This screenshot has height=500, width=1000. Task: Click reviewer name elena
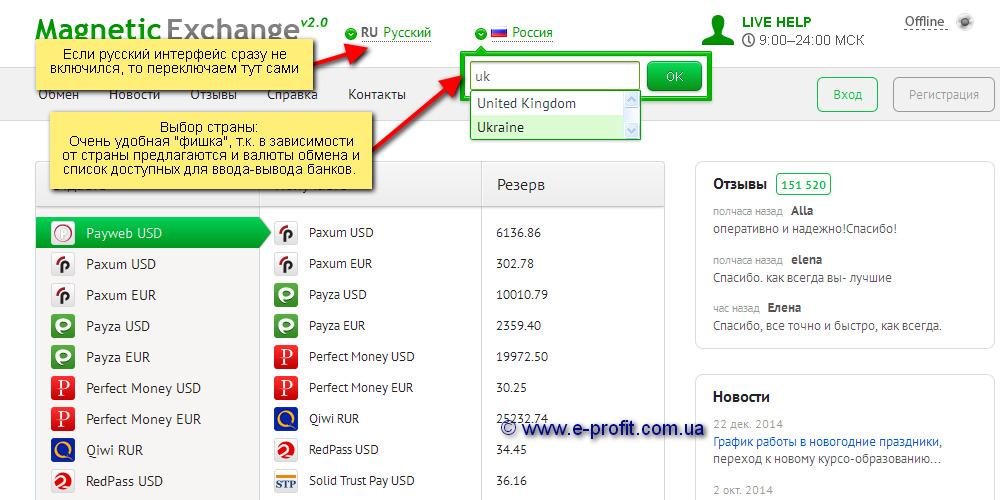tap(806, 260)
